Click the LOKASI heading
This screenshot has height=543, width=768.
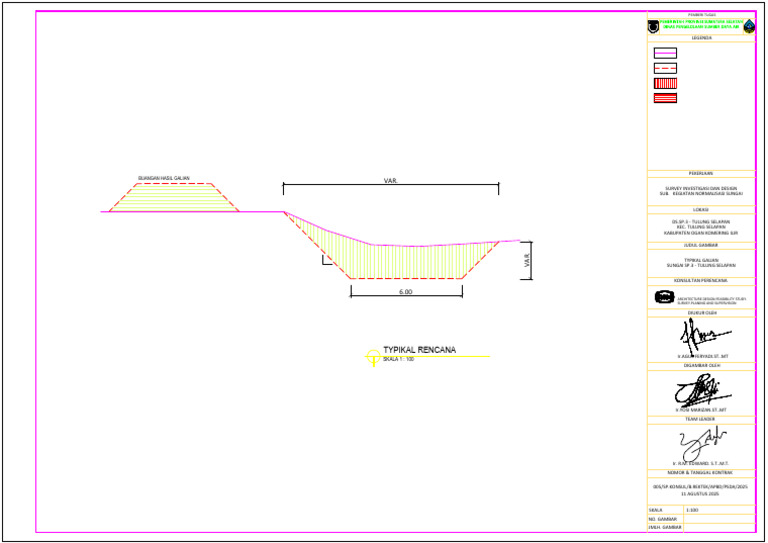coord(701,210)
